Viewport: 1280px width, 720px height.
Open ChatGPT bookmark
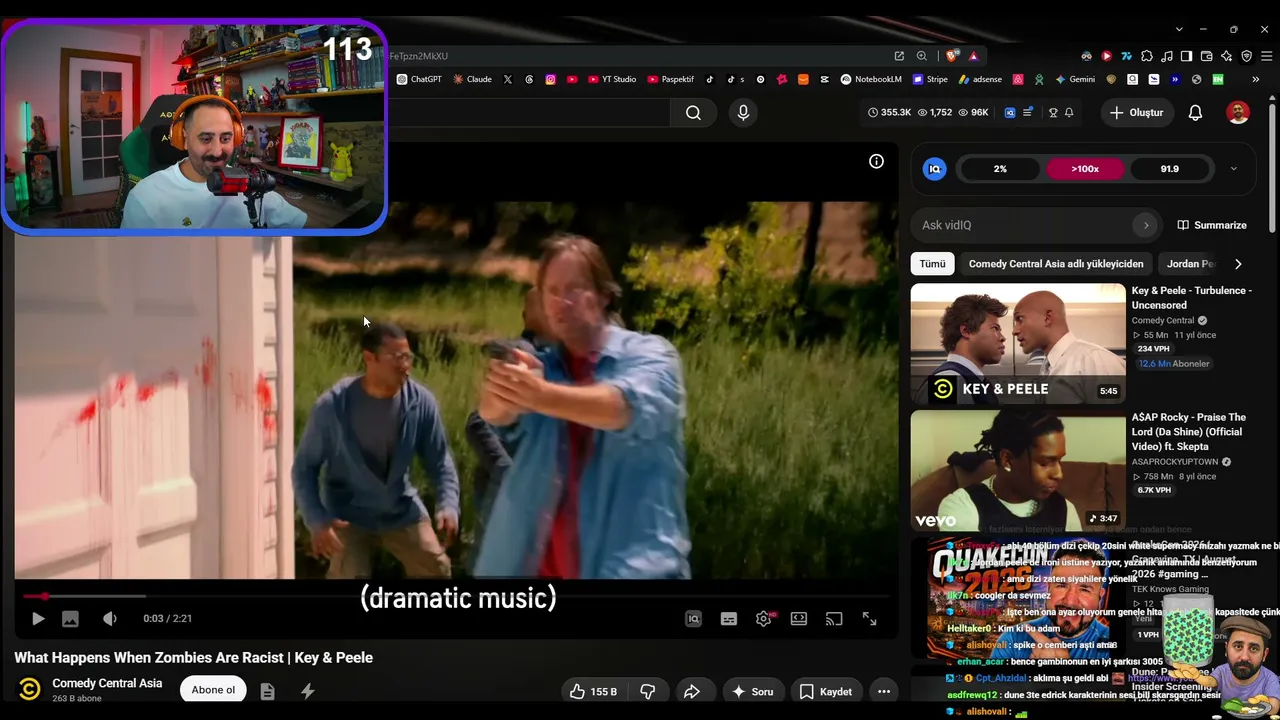point(419,79)
